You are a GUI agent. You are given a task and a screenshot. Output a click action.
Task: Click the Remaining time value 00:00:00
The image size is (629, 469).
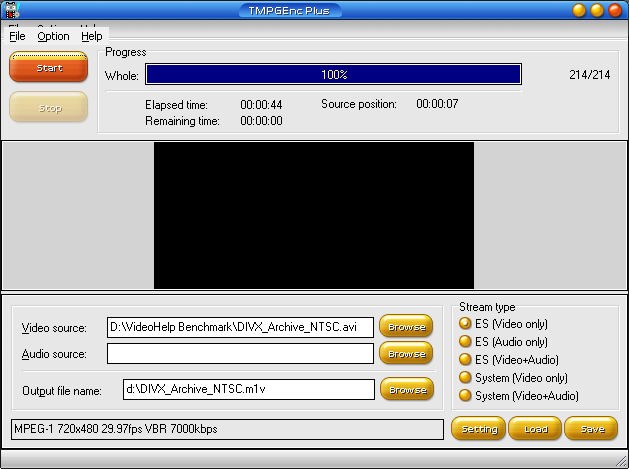point(261,121)
